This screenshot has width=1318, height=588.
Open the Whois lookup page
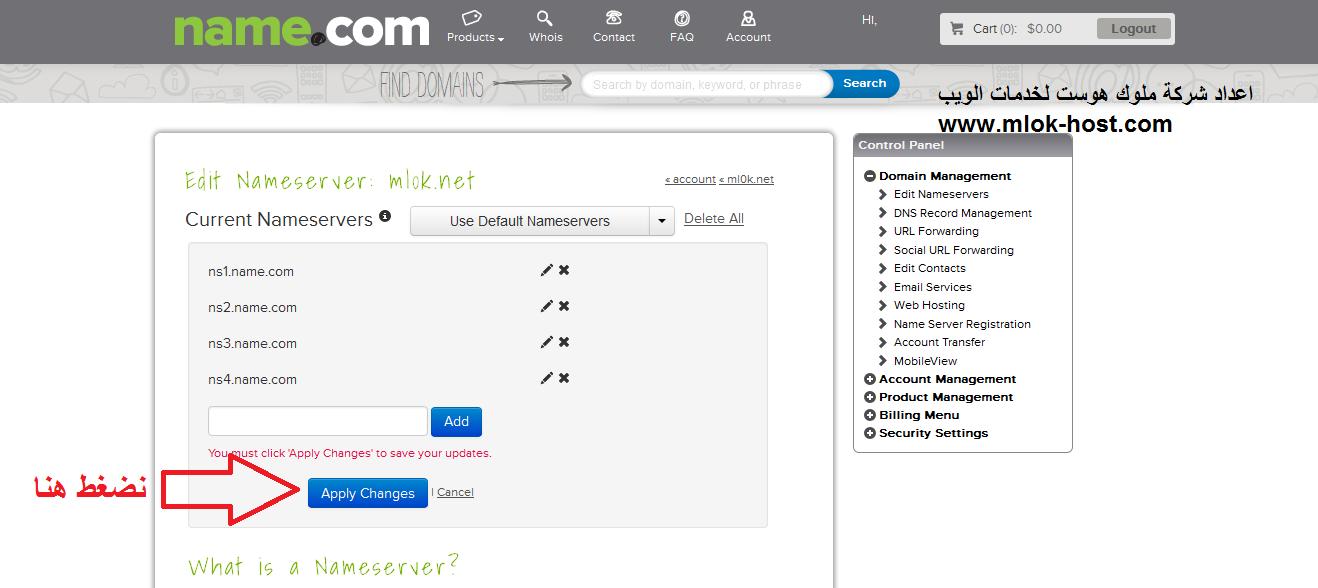pyautogui.click(x=546, y=27)
